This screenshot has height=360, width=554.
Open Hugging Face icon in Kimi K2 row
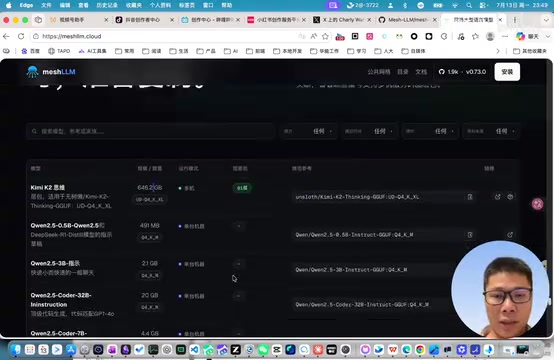pyautogui.click(x=510, y=197)
